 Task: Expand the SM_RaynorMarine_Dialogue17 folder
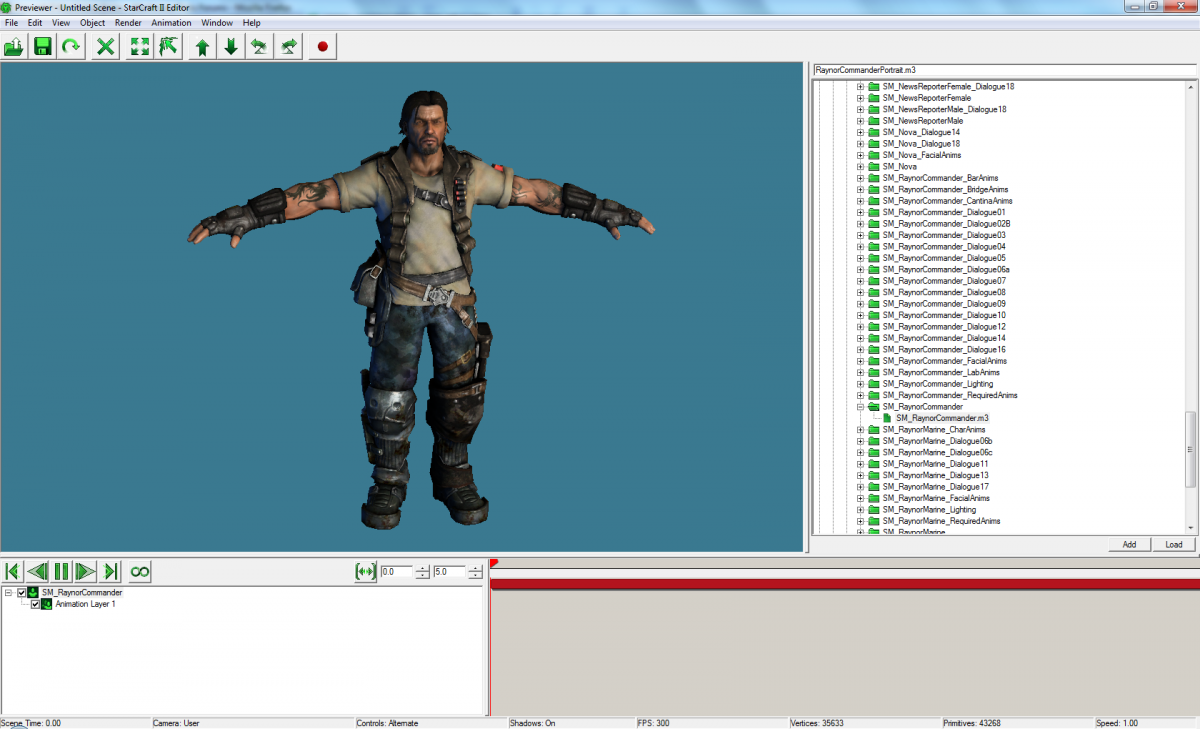860,487
